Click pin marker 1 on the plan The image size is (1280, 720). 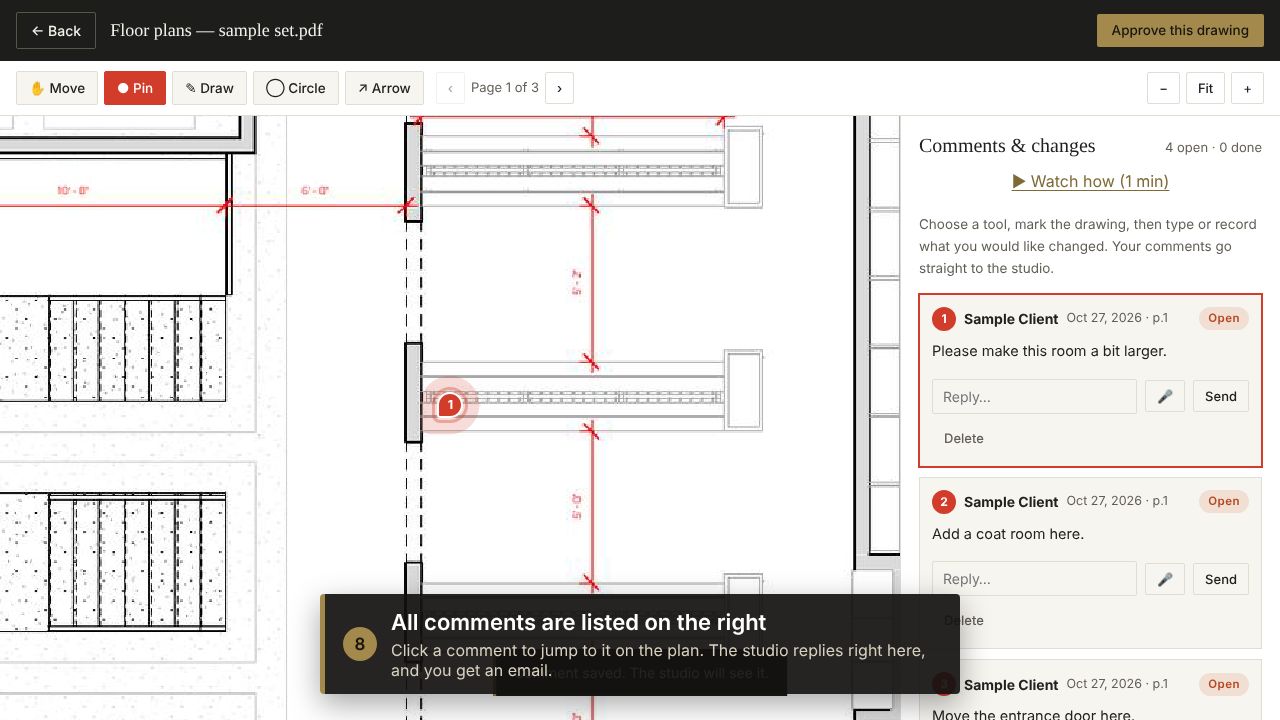(449, 404)
